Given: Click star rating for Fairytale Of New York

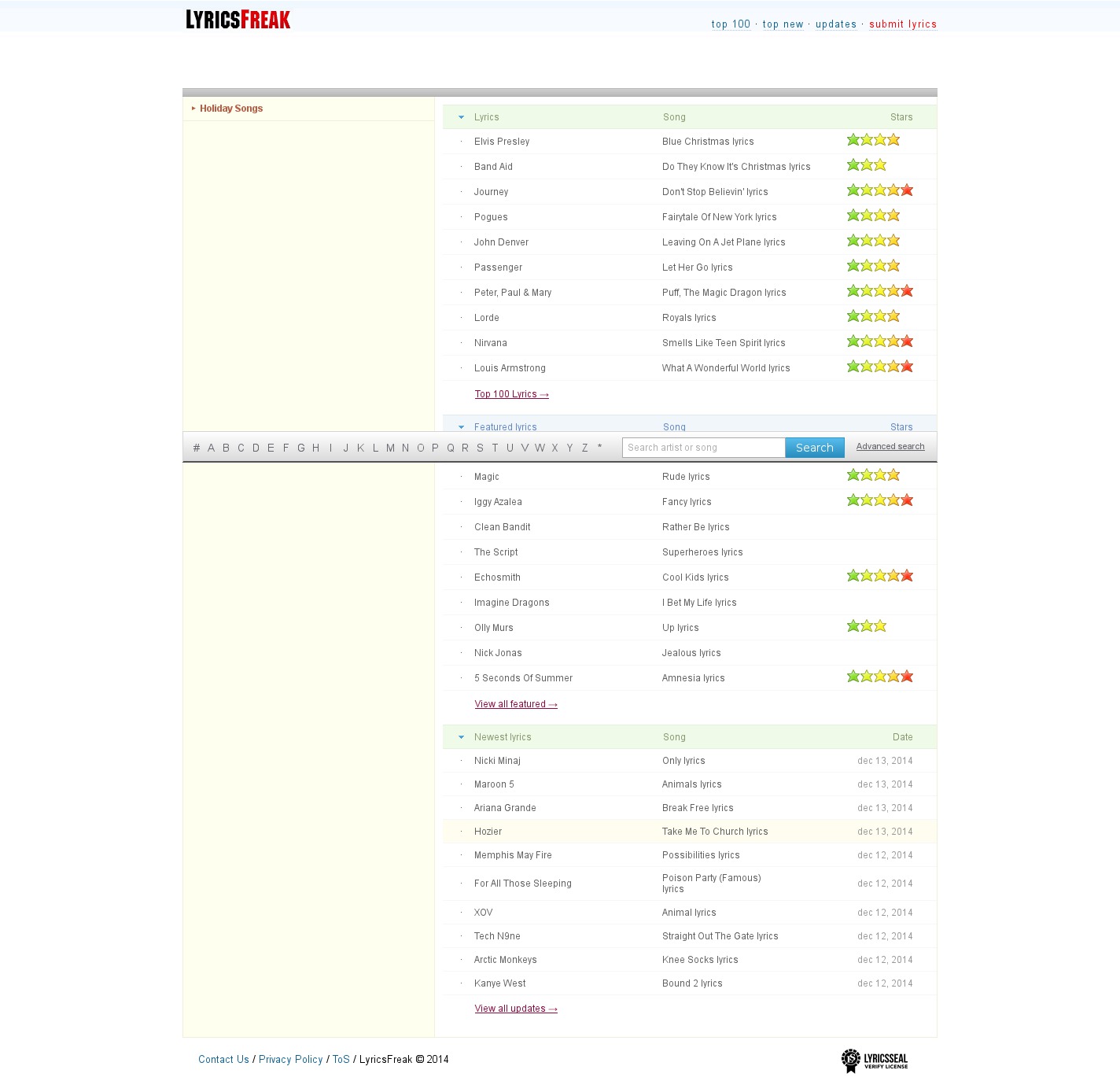Looking at the screenshot, I should (x=873, y=216).
